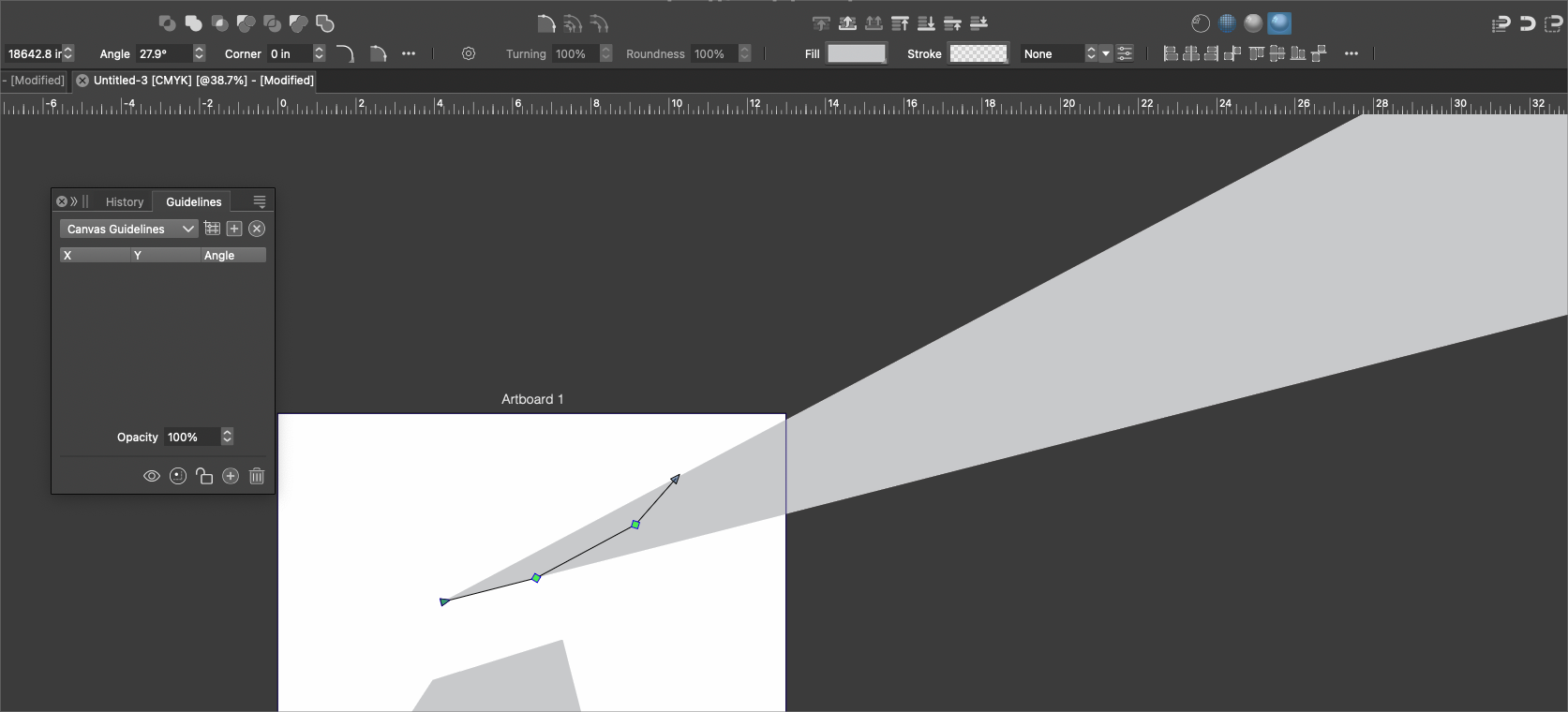1568x712 pixels.
Task: Click the more options ellipsis after Corner
Action: point(409,53)
